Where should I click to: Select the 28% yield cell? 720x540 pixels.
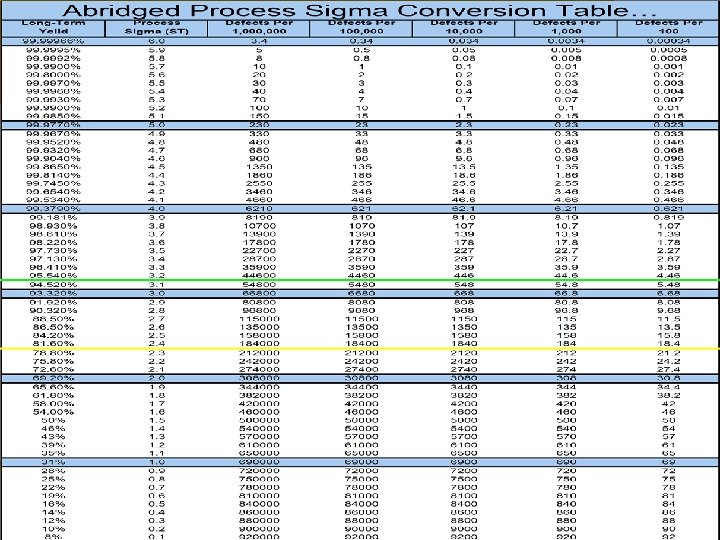pyautogui.click(x=53, y=471)
